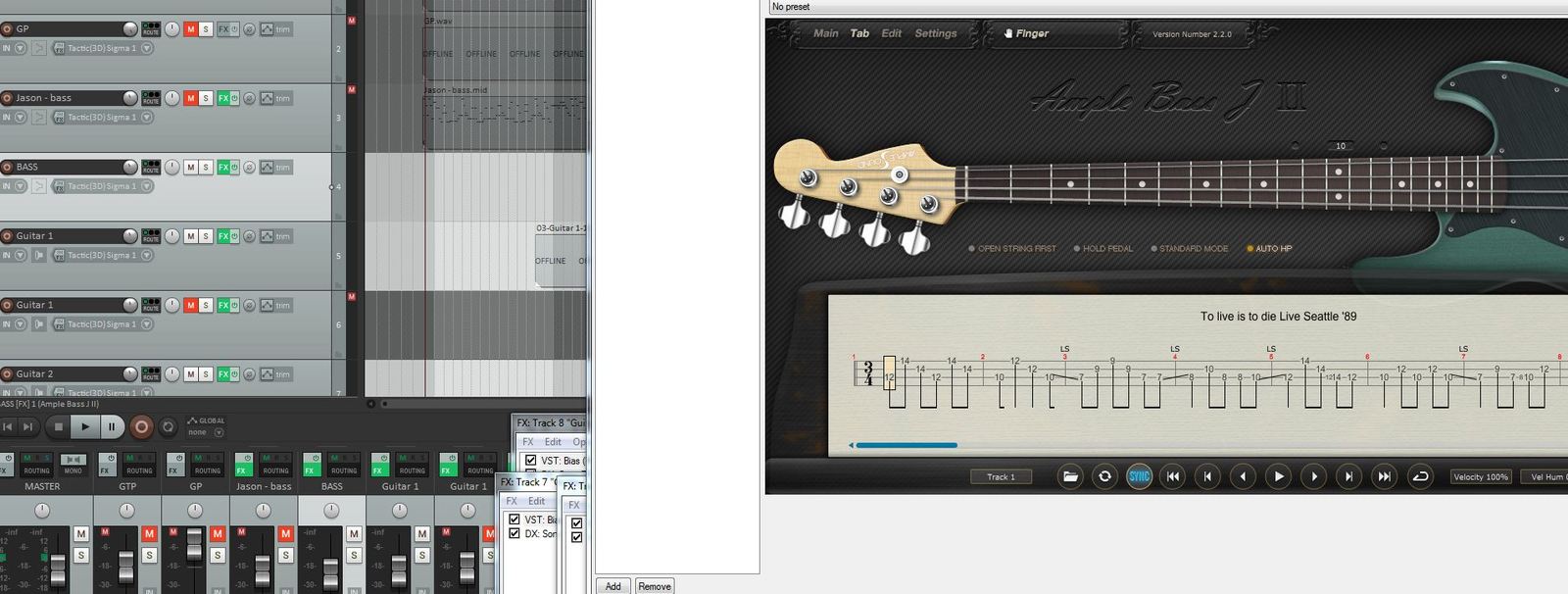Click the tab horizontal scroll bar

(907, 445)
